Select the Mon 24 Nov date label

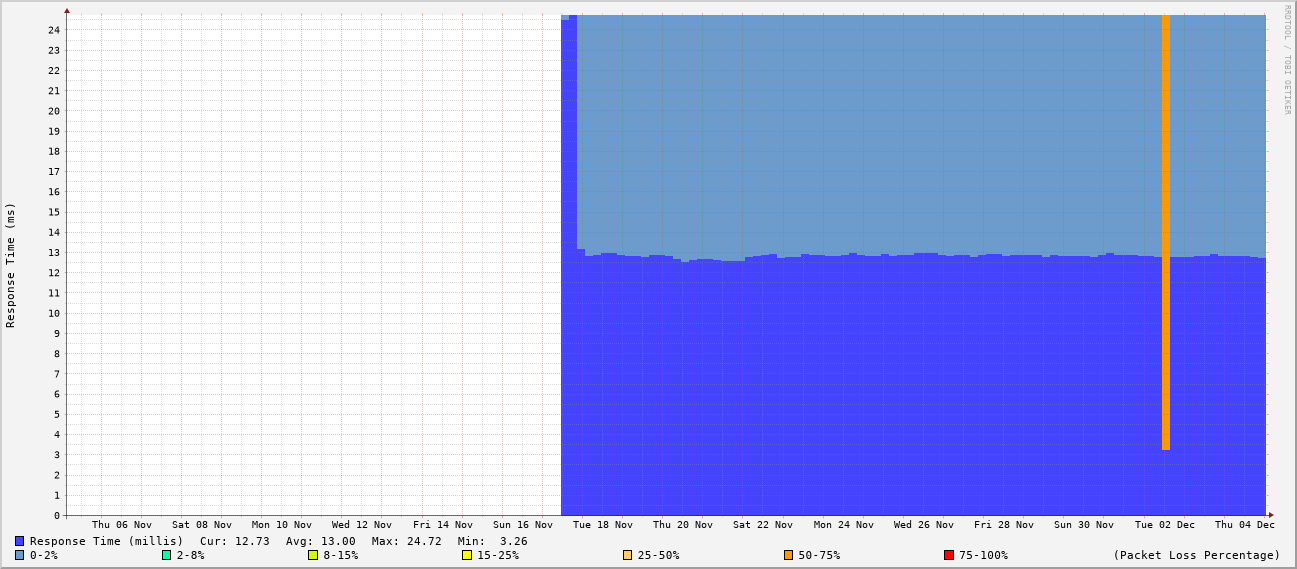coord(843,525)
